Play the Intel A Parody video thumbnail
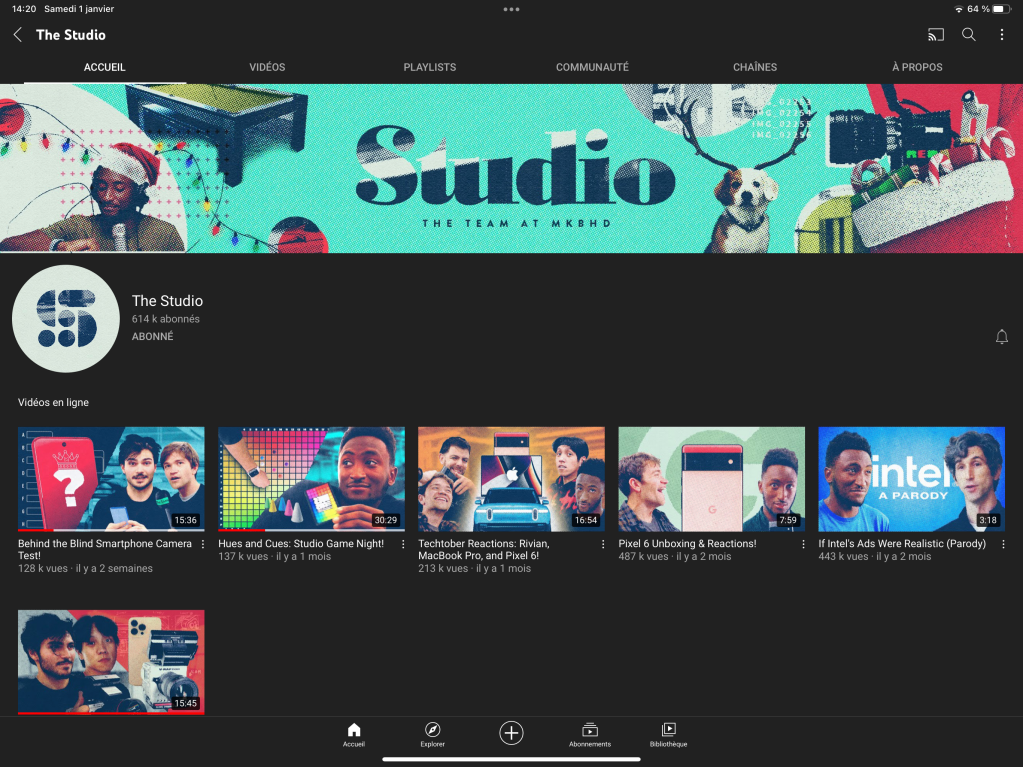 (911, 479)
